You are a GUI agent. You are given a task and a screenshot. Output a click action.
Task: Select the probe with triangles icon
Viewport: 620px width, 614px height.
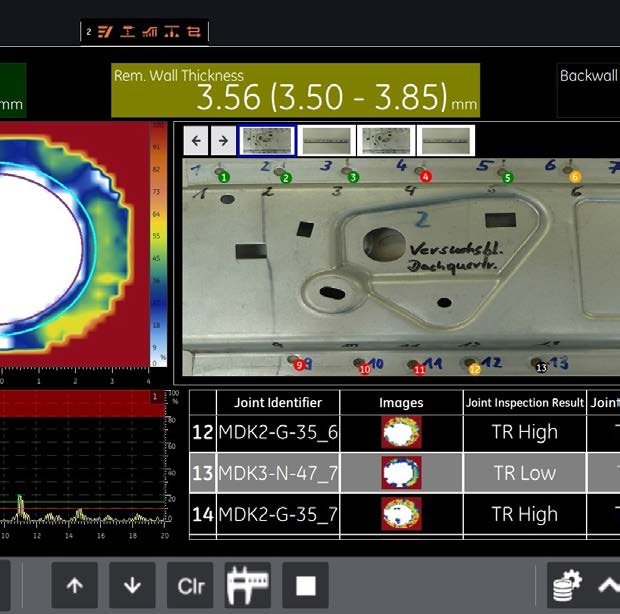[172, 32]
